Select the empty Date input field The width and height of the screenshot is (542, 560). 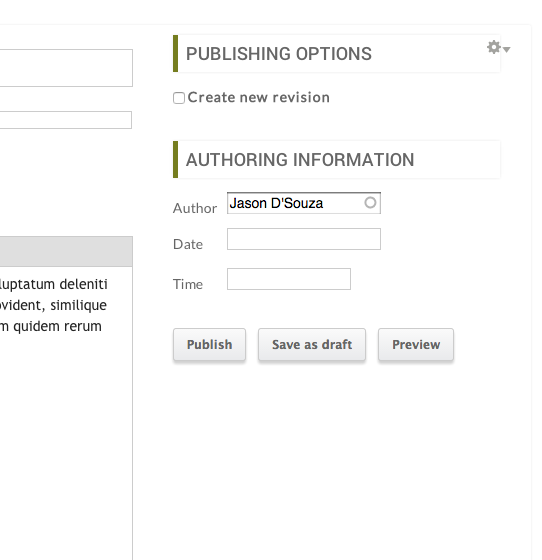304,239
